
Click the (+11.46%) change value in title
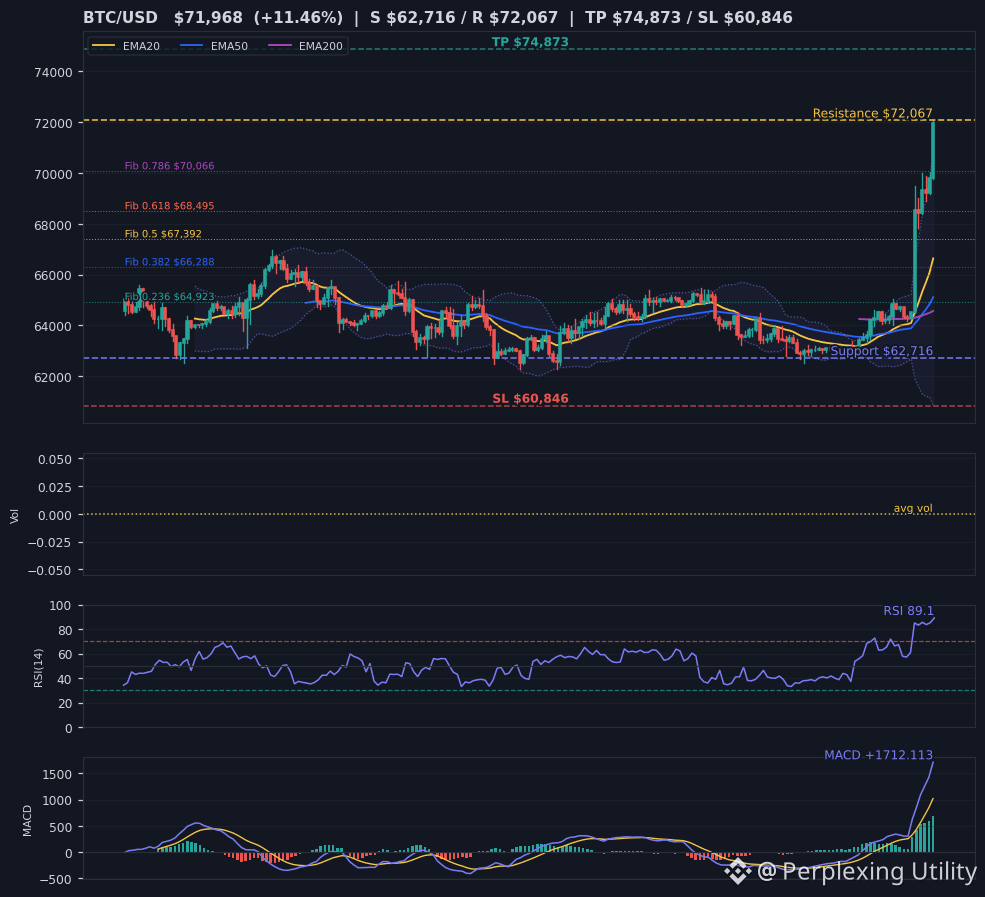tap(298, 18)
